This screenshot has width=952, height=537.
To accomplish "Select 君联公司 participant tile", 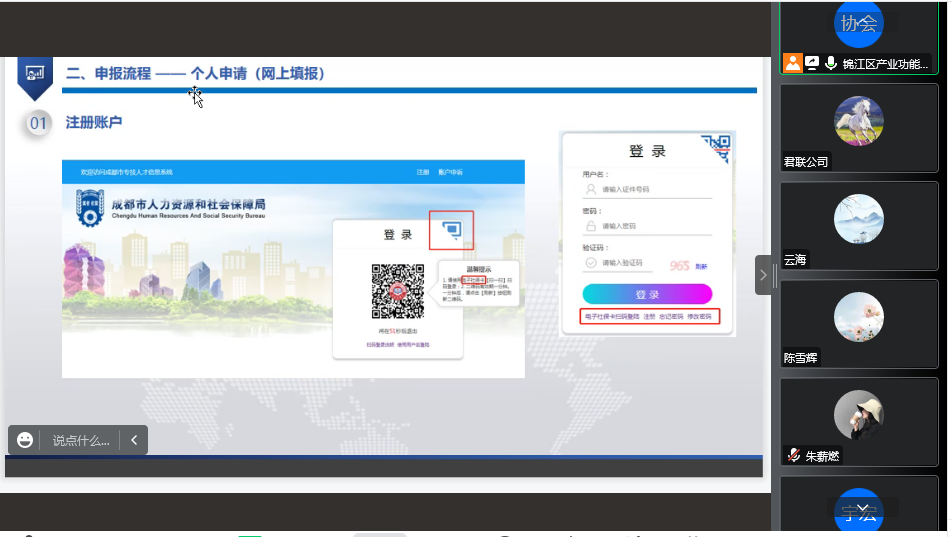I will 858,128.
